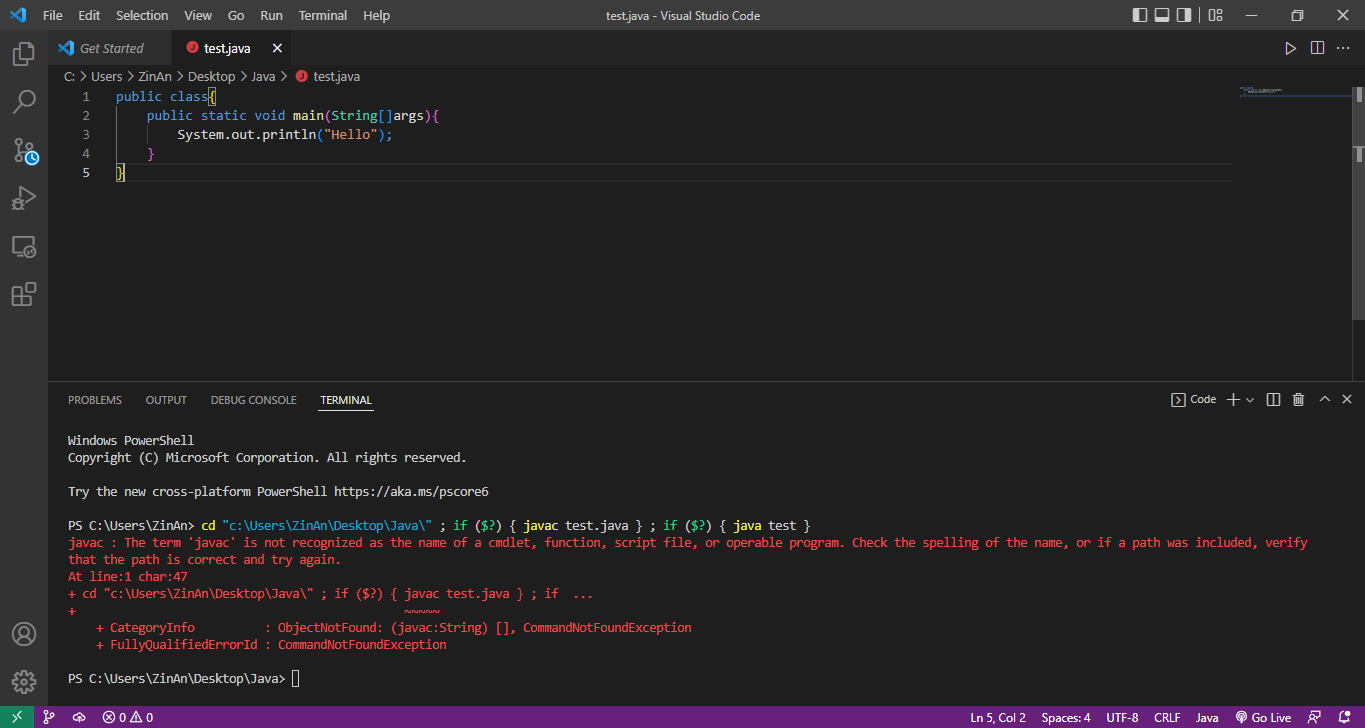This screenshot has height=728, width=1365.
Task: Open the Extensions view
Action: pyautogui.click(x=24, y=294)
